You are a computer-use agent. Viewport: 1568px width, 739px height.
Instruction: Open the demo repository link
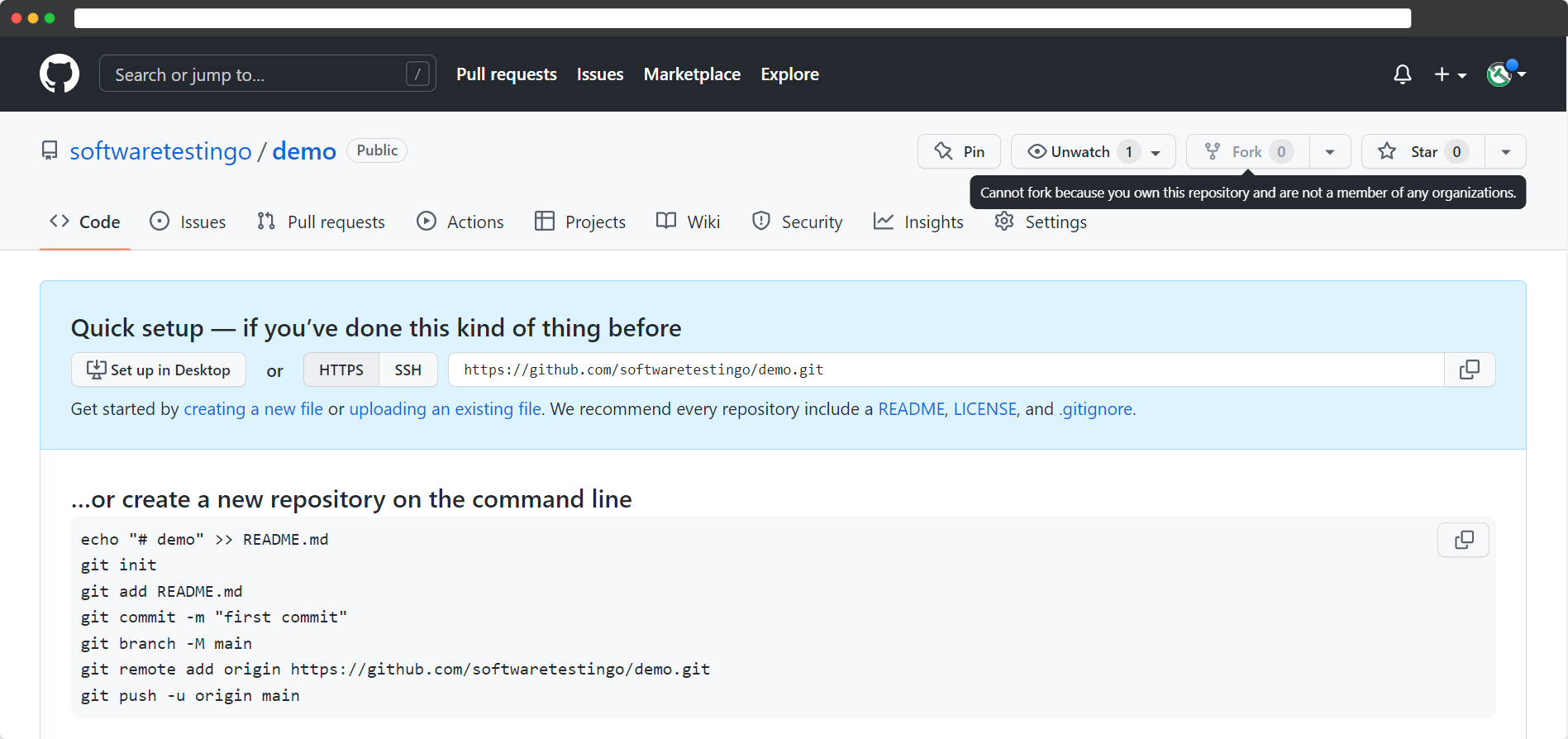coord(304,151)
